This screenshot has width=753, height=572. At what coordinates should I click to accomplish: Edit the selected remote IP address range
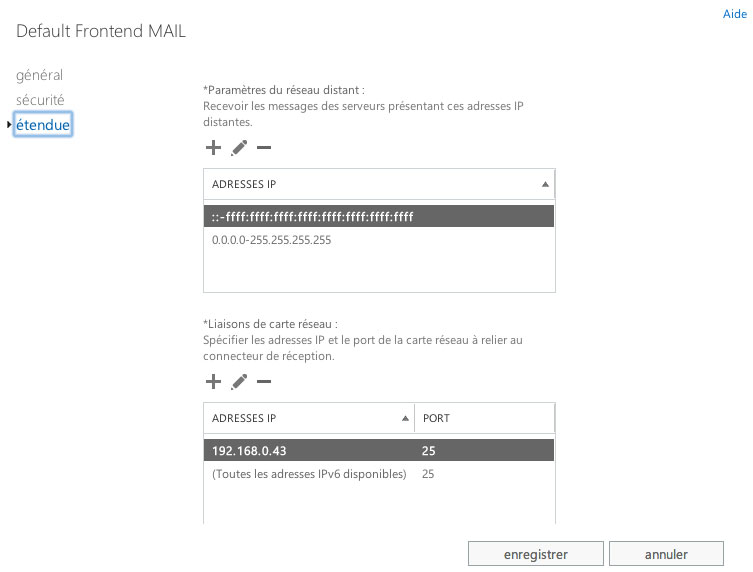[x=238, y=148]
